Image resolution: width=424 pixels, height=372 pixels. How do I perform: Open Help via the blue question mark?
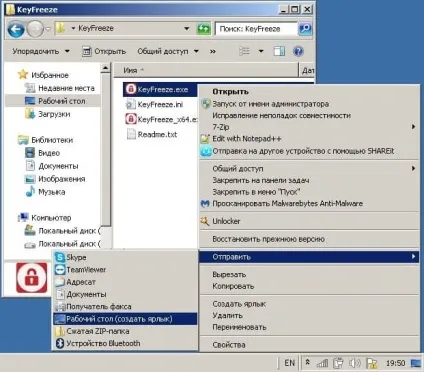(298, 51)
